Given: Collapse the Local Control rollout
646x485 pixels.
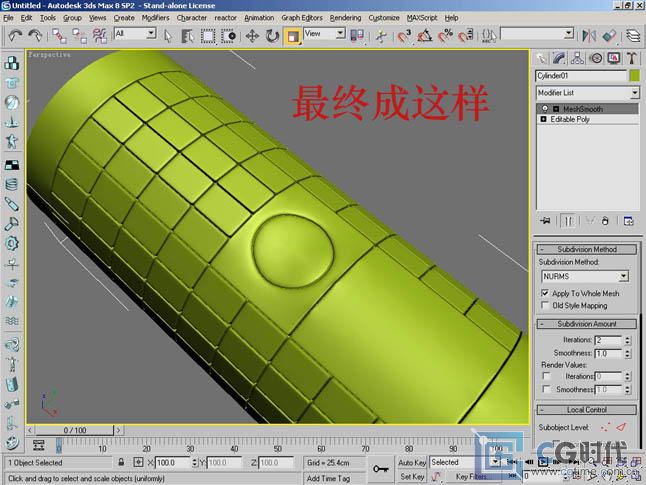Looking at the screenshot, I should (x=587, y=410).
